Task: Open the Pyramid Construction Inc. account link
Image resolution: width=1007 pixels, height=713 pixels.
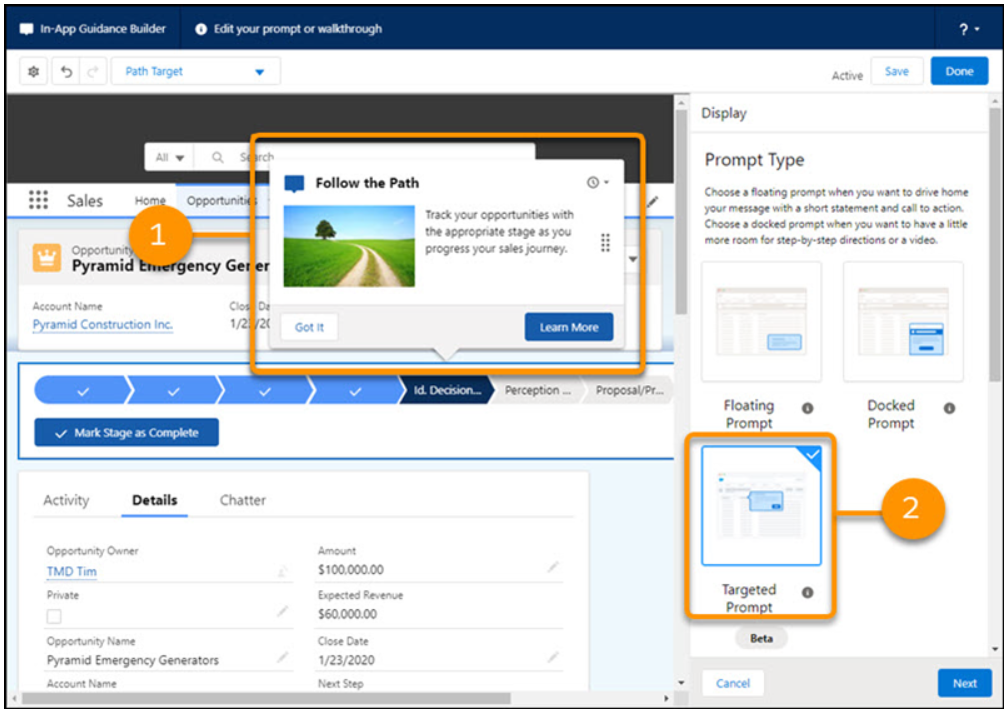Action: [102, 325]
